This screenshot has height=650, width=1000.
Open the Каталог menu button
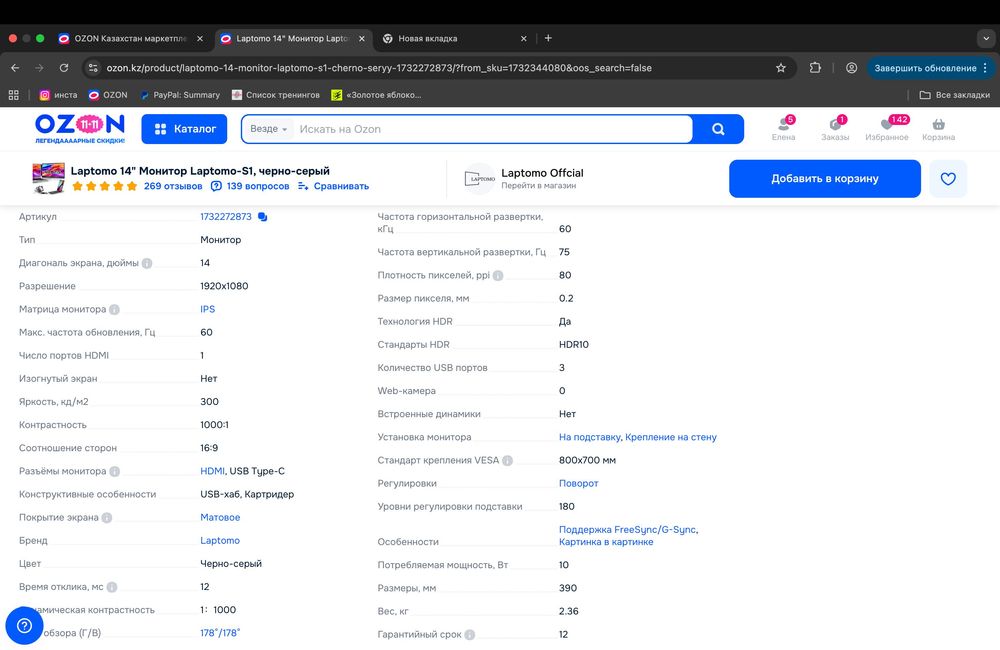pyautogui.click(x=184, y=129)
